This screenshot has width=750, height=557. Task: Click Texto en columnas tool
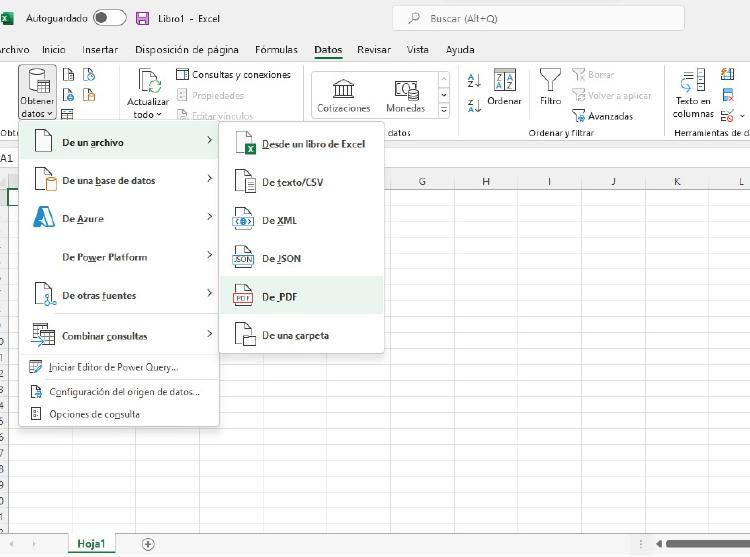(x=693, y=93)
